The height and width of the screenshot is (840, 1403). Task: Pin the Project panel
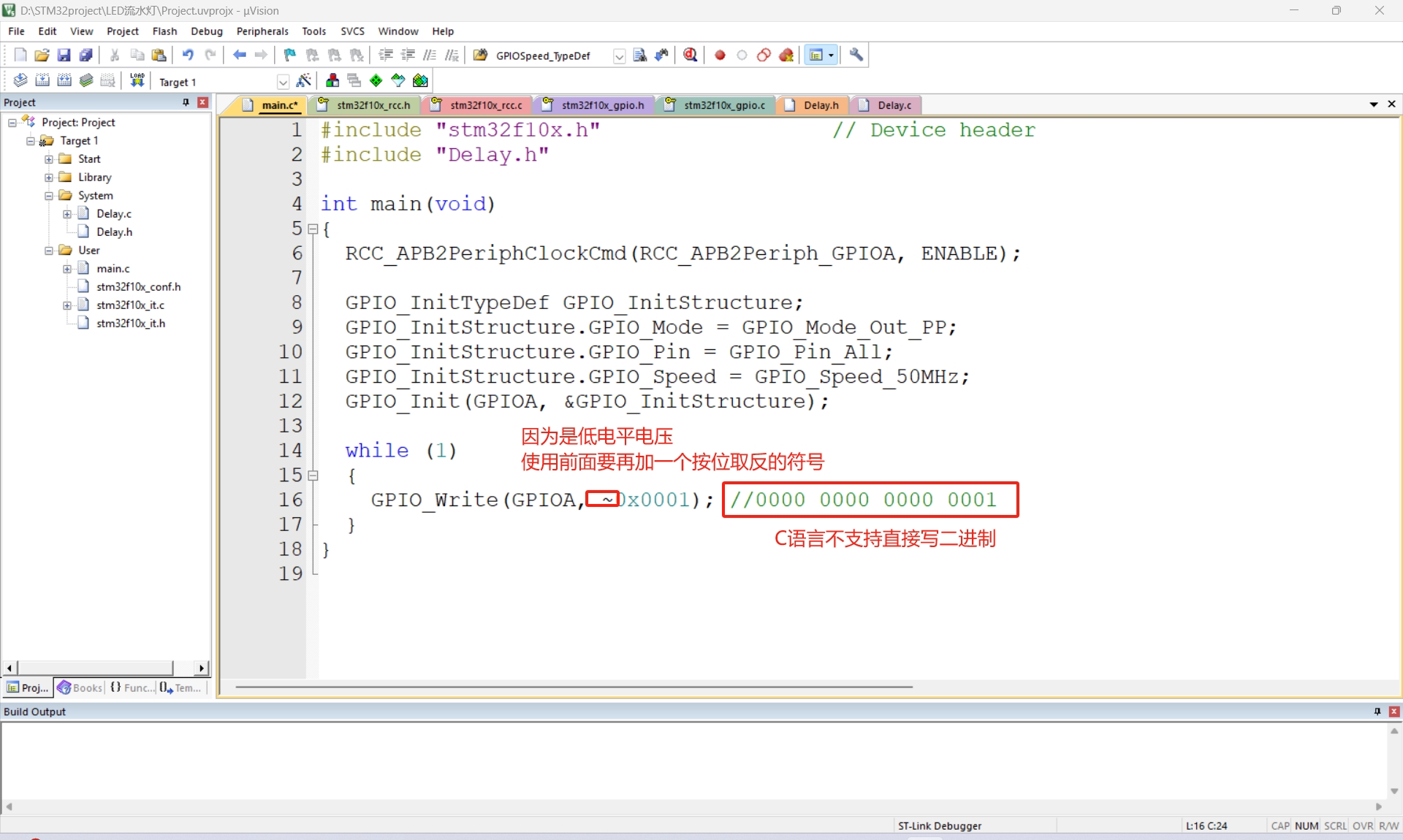[x=186, y=102]
